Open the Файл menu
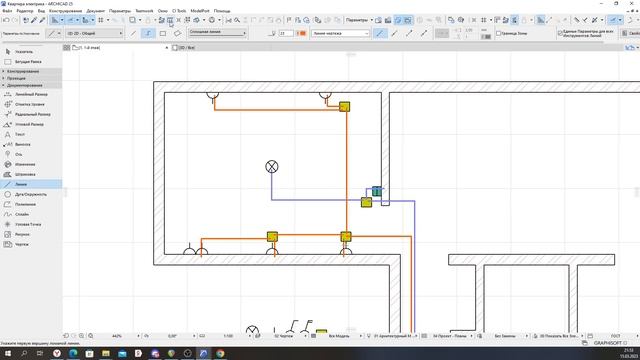This screenshot has height=360, width=640. pyautogui.click(x=7, y=11)
